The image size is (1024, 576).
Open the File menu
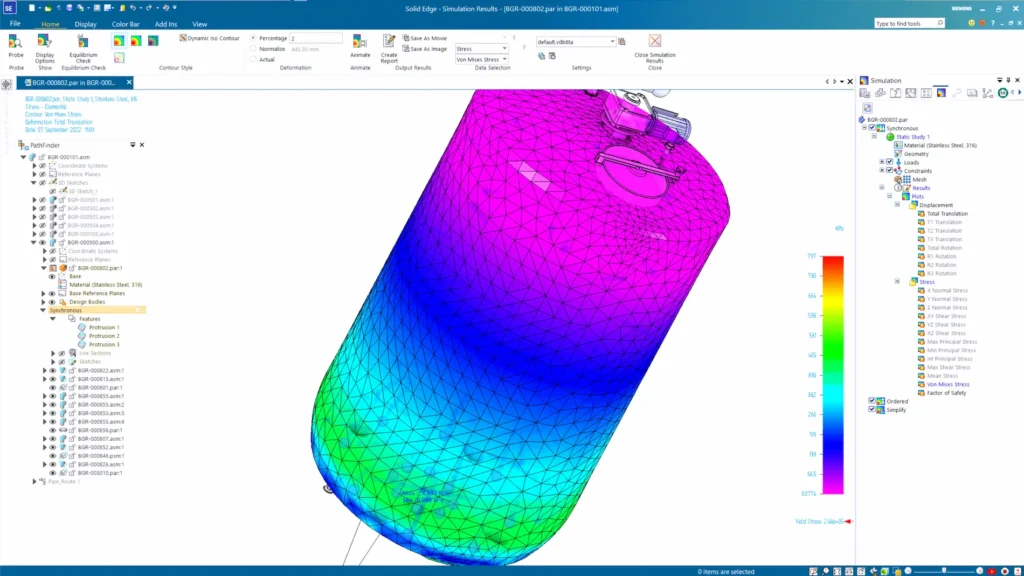(15, 24)
